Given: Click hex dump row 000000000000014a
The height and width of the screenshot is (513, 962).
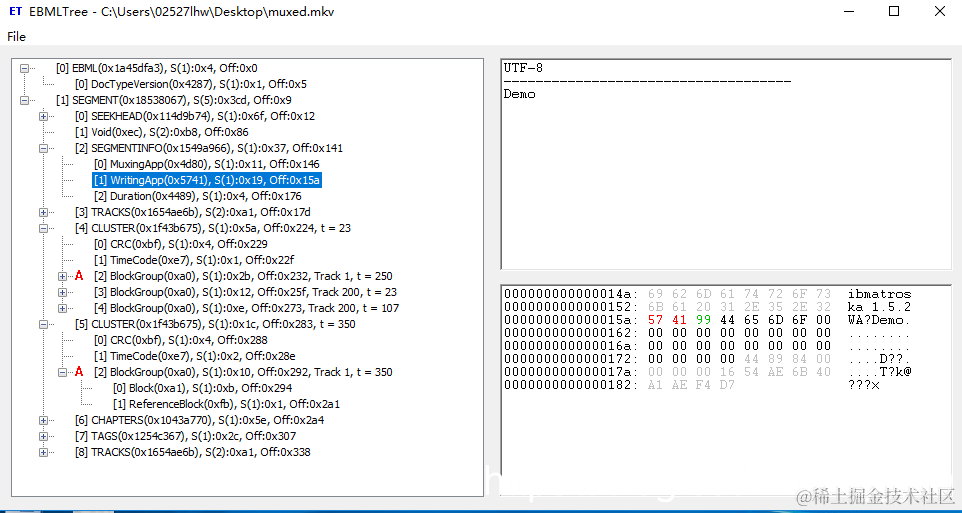Looking at the screenshot, I should pyautogui.click(x=707, y=294).
